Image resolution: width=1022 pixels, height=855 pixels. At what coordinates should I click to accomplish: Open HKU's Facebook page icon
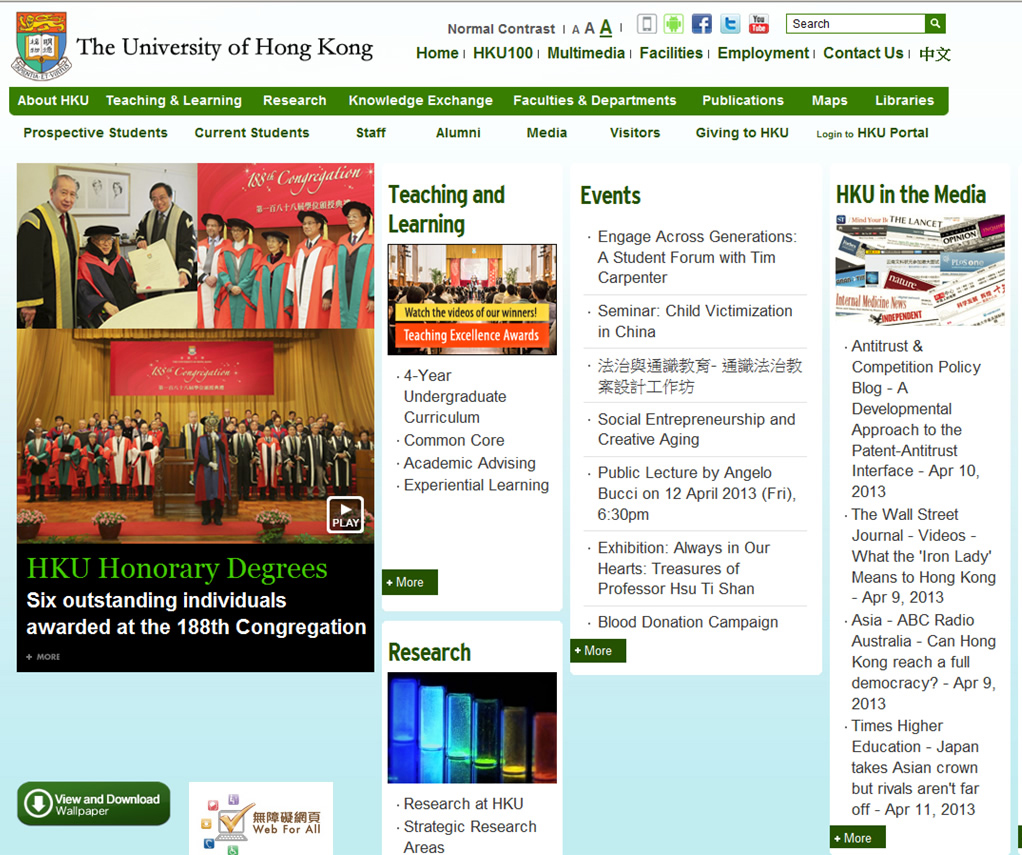(702, 24)
